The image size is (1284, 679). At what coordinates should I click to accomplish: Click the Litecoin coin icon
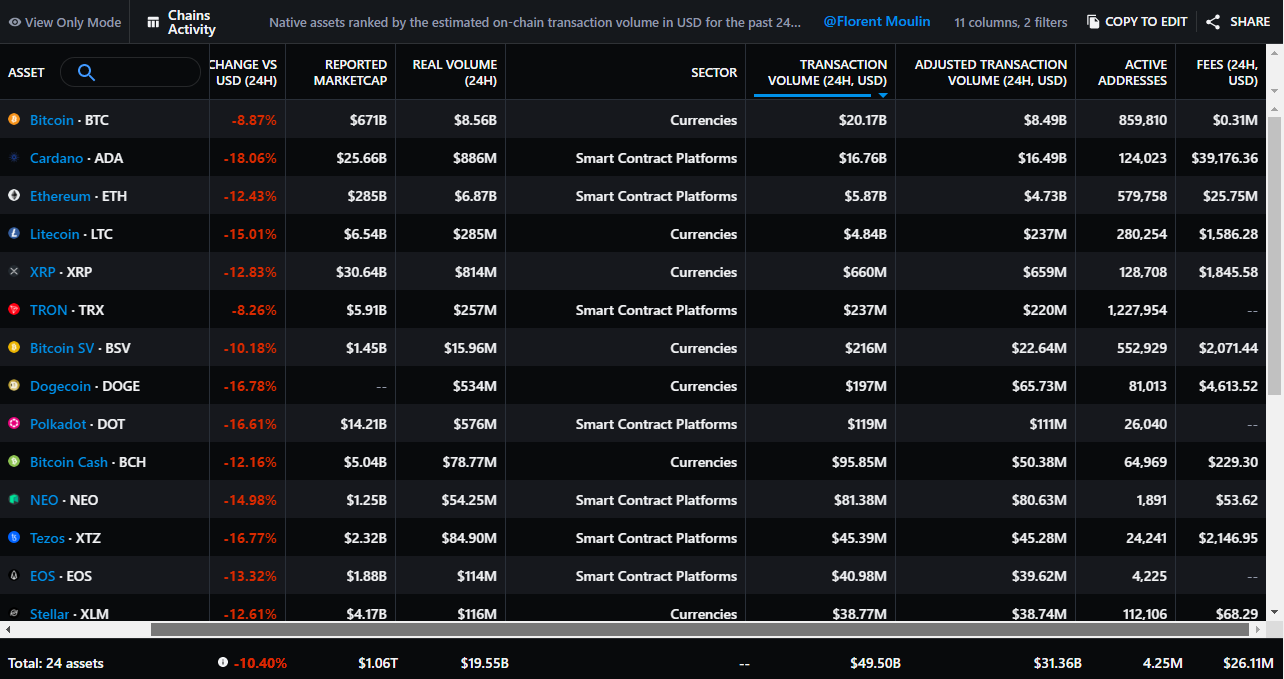pyautogui.click(x=14, y=234)
